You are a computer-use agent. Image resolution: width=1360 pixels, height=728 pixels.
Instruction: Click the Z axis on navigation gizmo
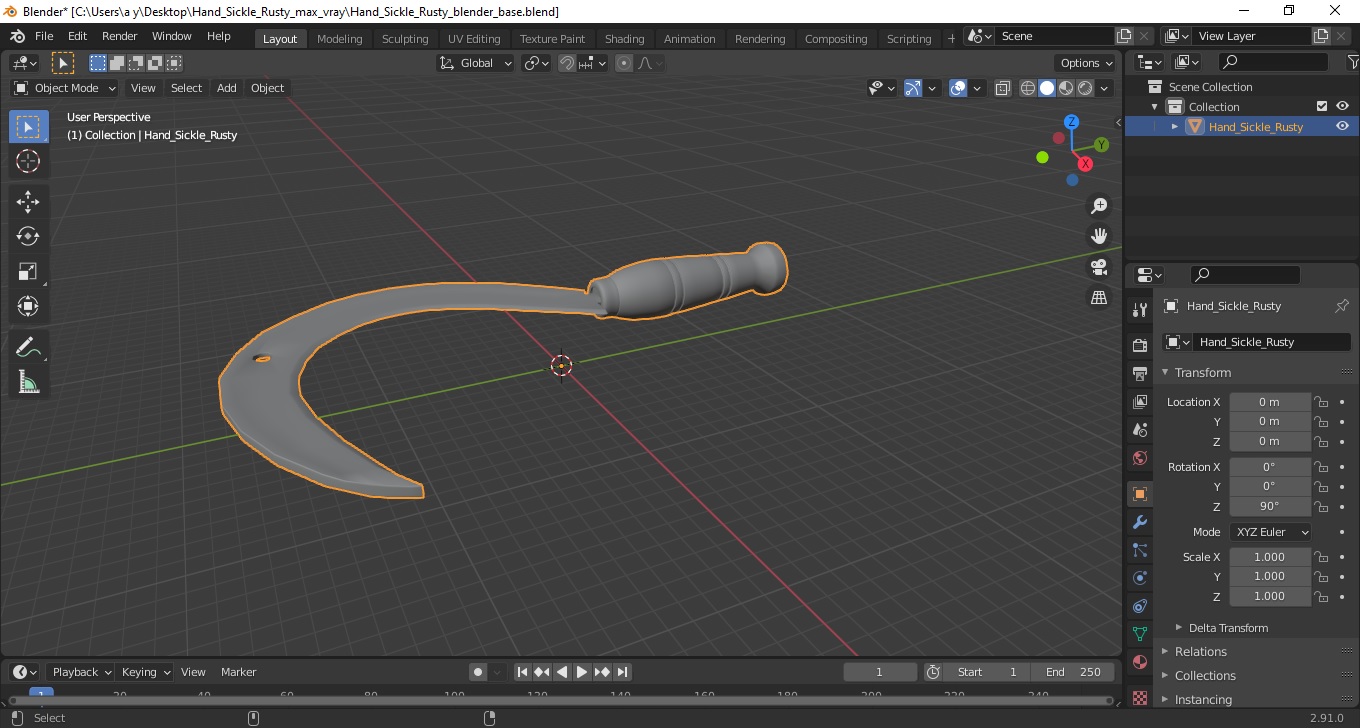(x=1071, y=122)
